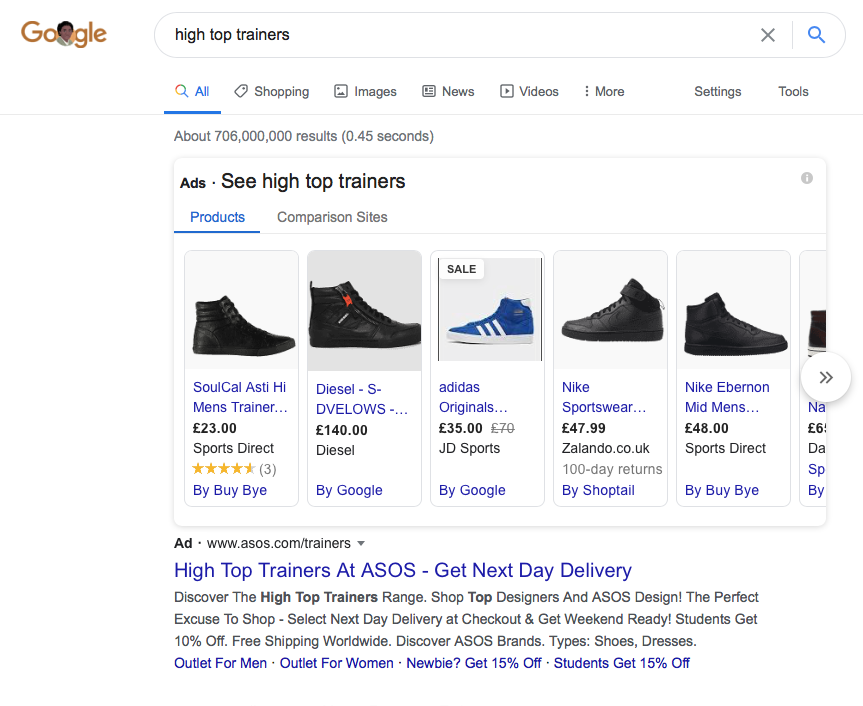Click By Buy Bye under SoulCal product
This screenshot has width=863, height=706.
[x=230, y=490]
